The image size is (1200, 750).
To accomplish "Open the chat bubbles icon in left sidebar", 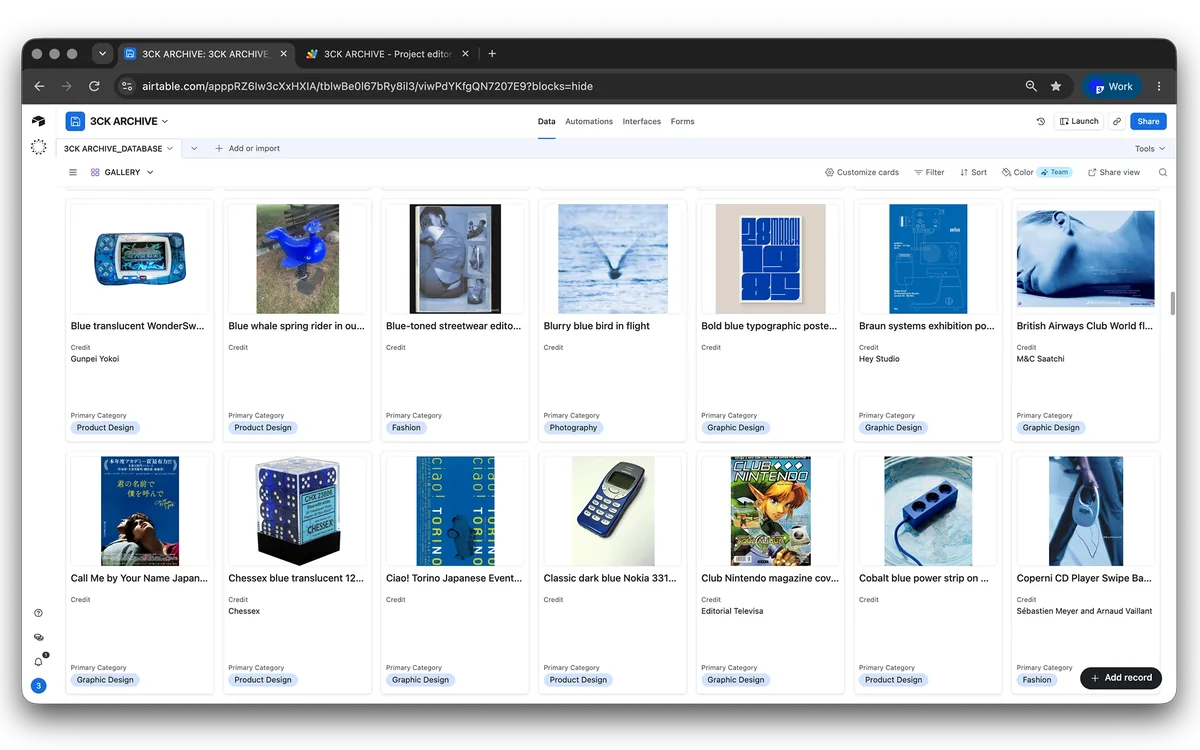I will tap(38, 637).
